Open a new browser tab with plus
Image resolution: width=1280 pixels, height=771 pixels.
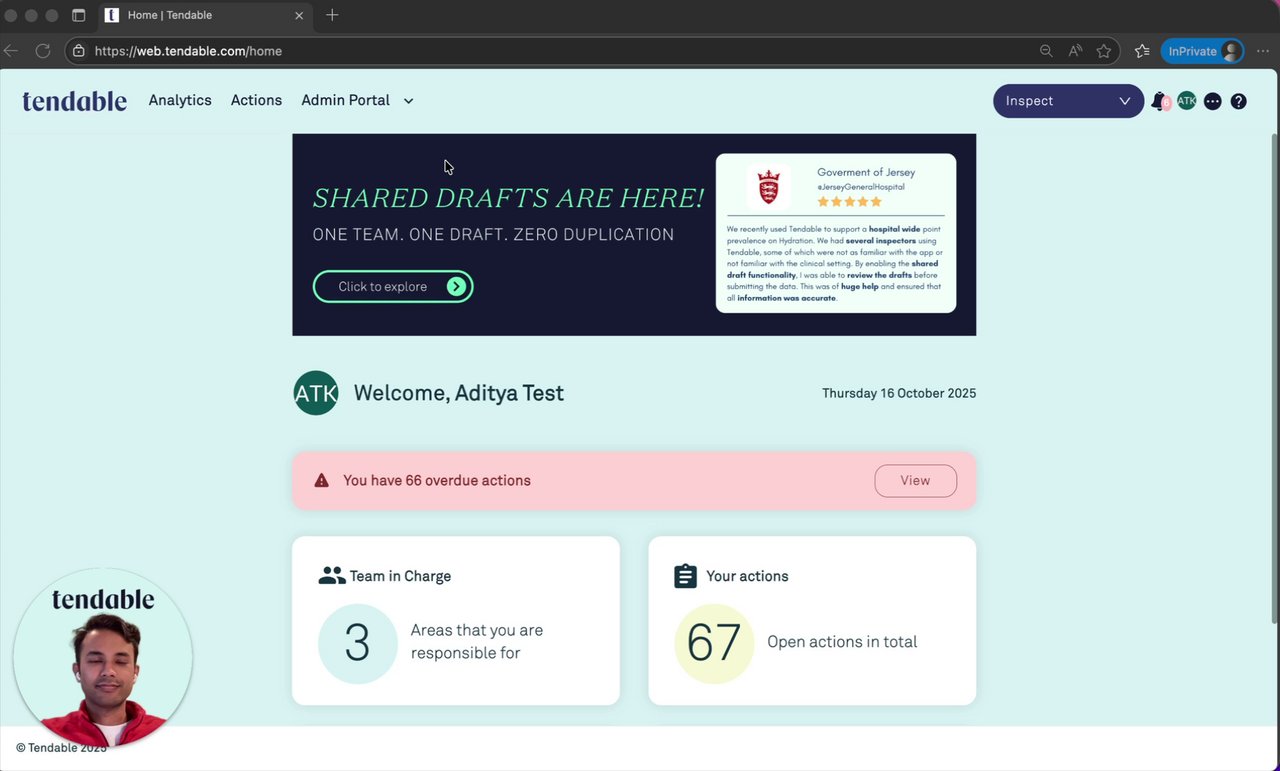click(x=332, y=15)
